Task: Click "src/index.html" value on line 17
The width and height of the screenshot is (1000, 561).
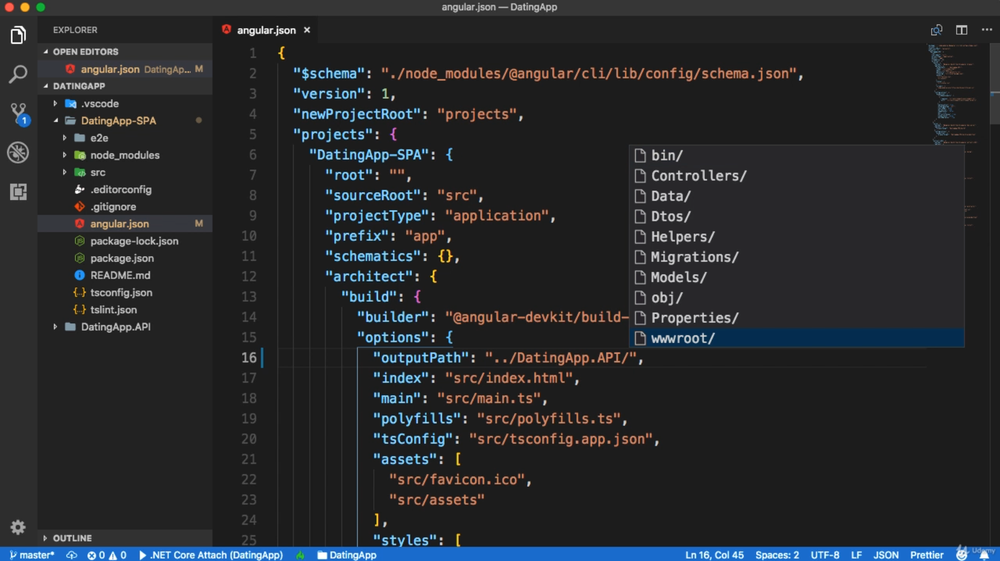Action: point(509,378)
